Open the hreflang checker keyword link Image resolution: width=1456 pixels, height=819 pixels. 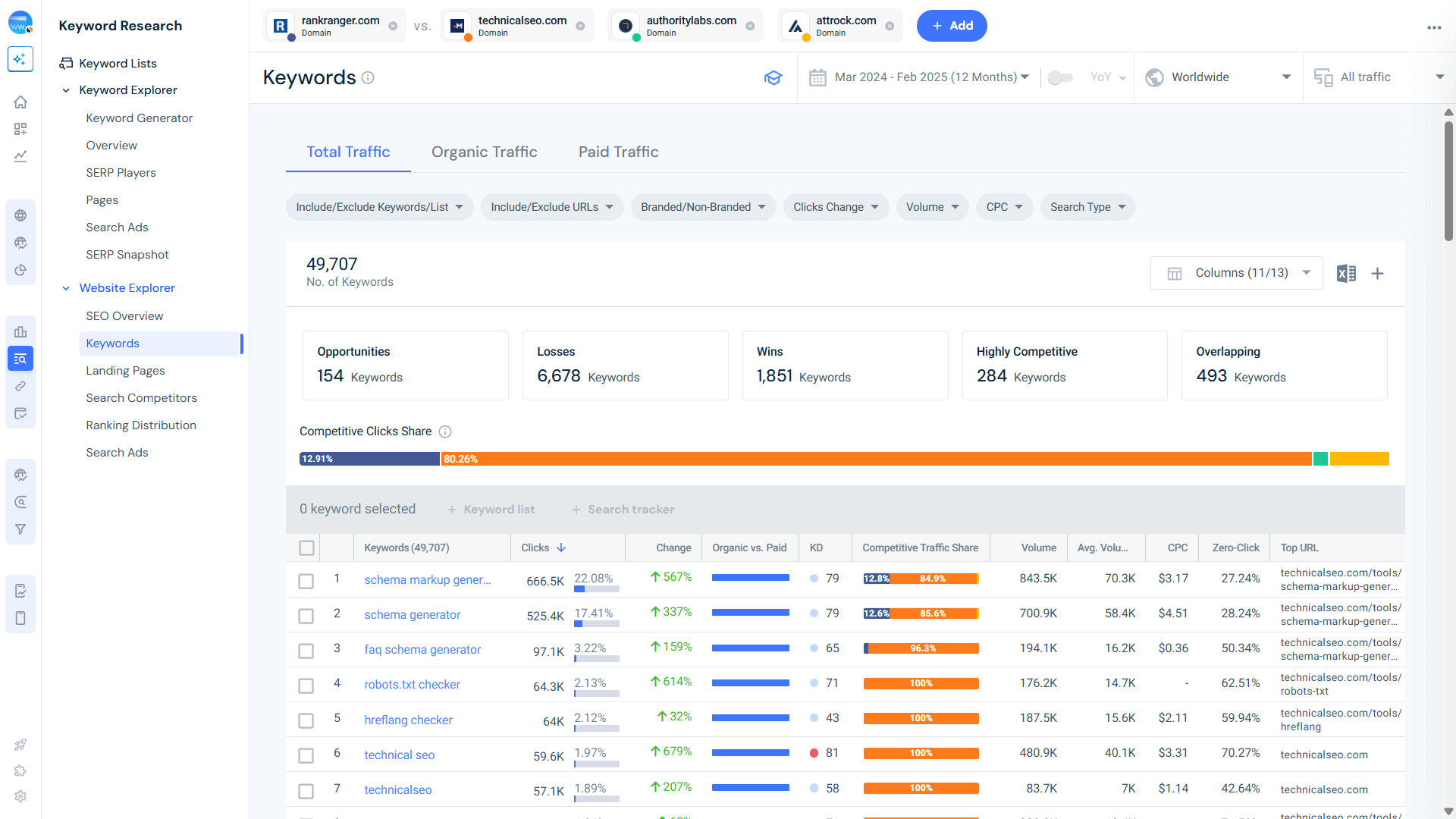coord(408,720)
